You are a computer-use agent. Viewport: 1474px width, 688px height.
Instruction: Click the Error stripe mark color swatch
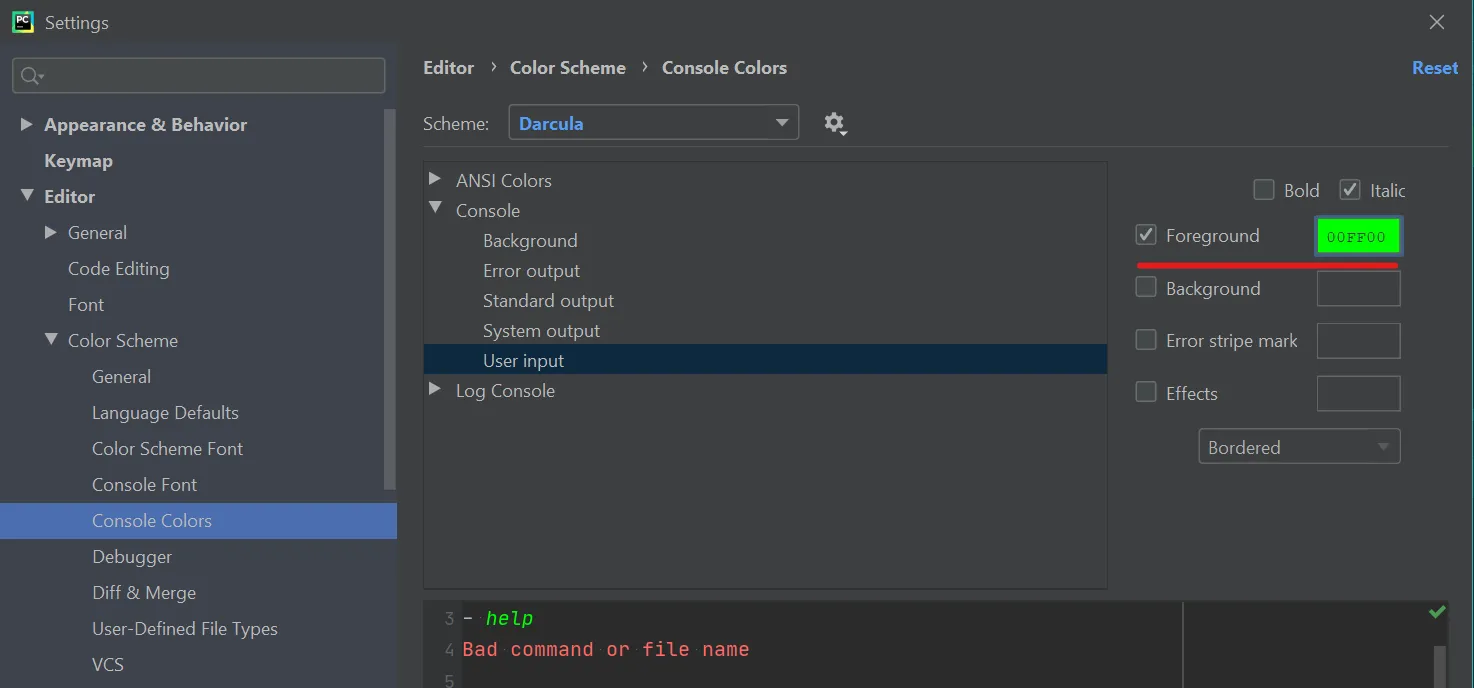click(x=1358, y=341)
